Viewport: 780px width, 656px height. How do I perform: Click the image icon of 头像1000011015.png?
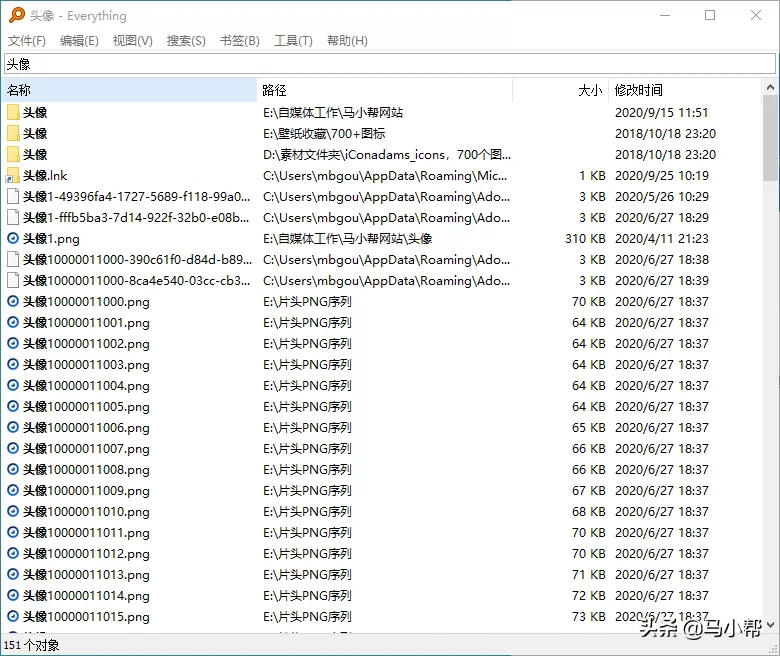coord(13,616)
